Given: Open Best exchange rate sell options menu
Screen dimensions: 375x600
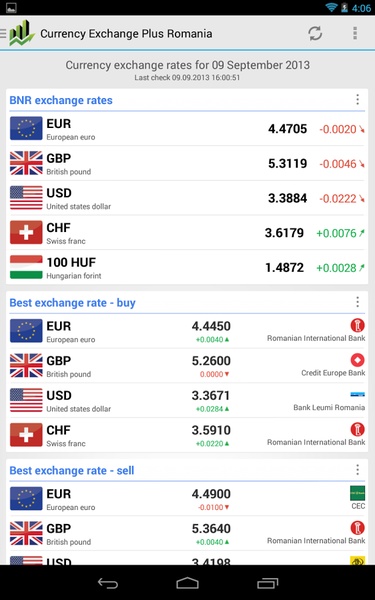Looking at the screenshot, I should (357, 470).
